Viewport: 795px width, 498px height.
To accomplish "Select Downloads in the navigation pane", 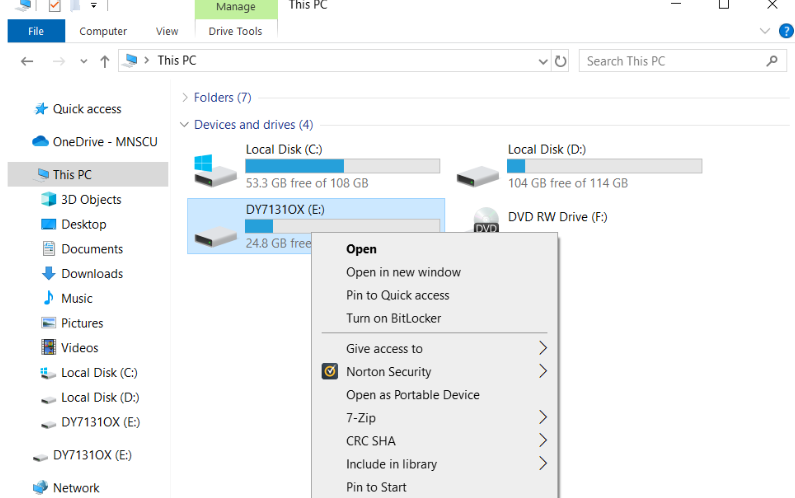I will click(92, 274).
